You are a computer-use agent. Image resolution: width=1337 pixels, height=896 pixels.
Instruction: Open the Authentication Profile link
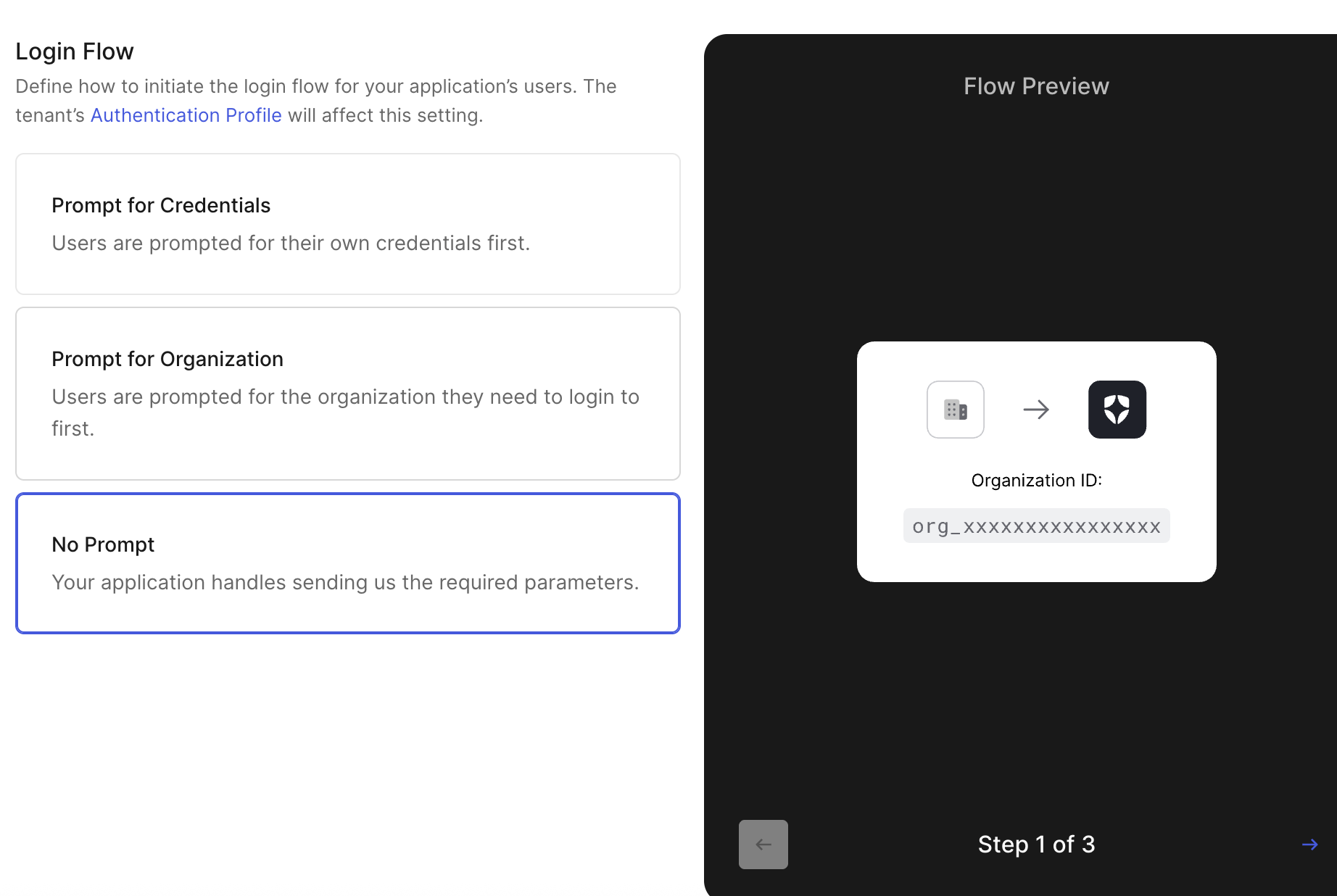coord(186,115)
